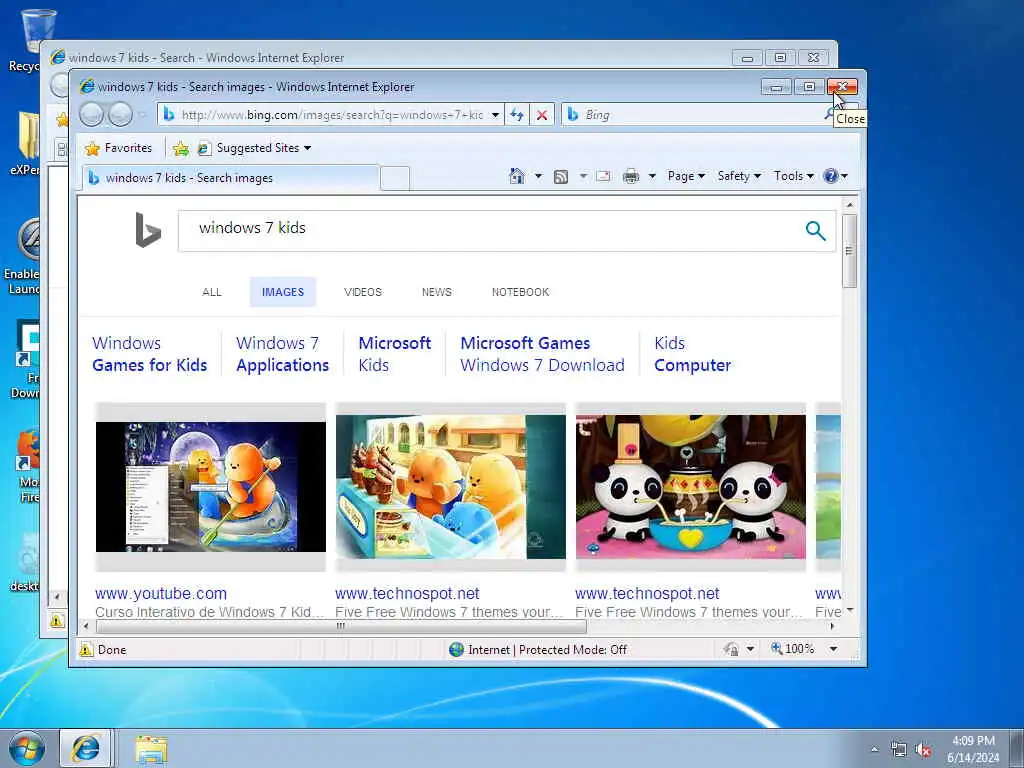
Task: Click Kids Computer suggestion
Action: click(692, 354)
